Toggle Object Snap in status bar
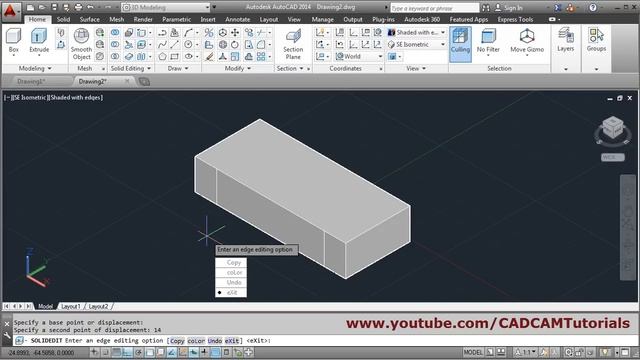Viewport: 640px width, 360px height. coord(150,352)
